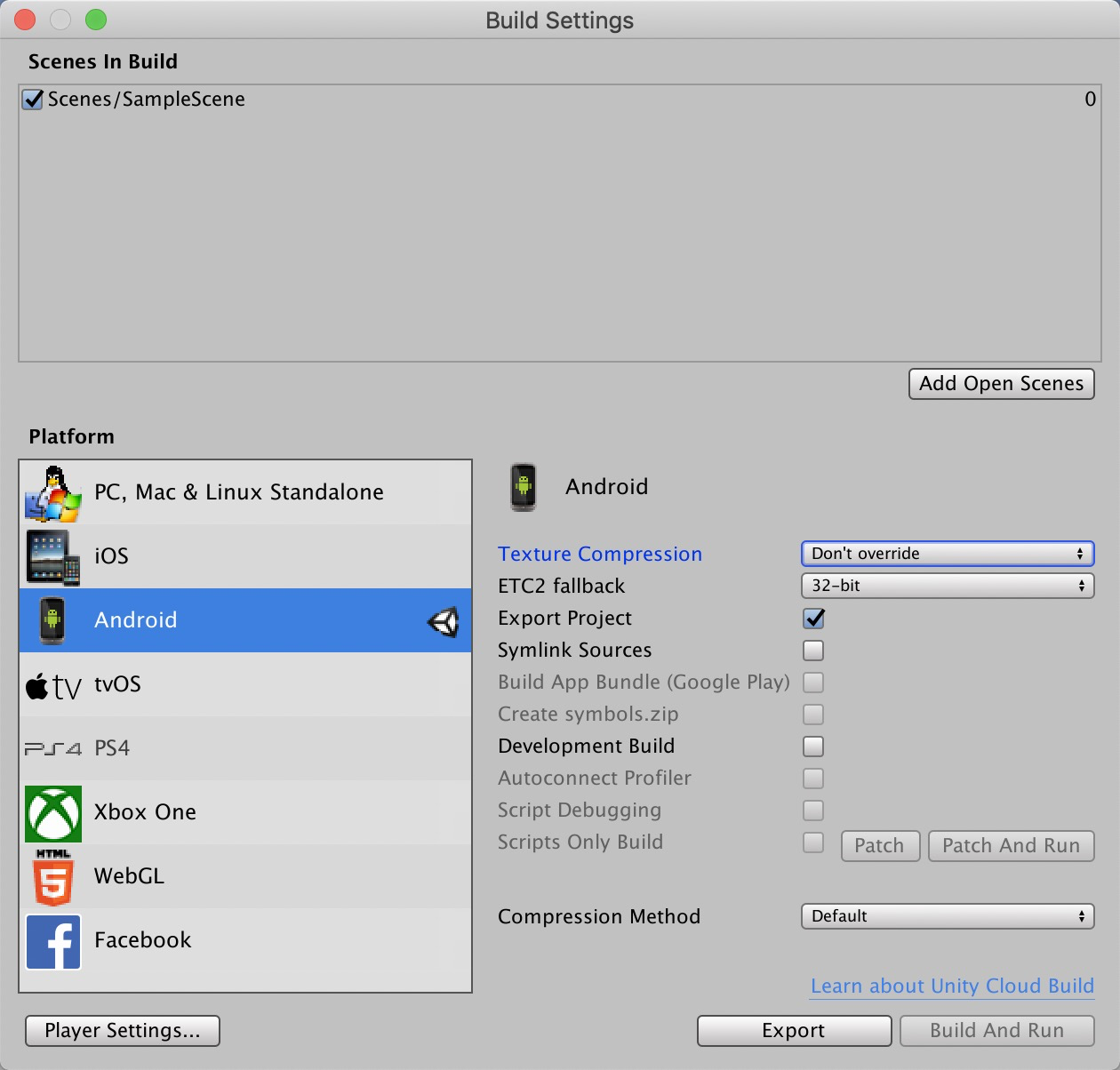Select the Xbox One platform row

[x=245, y=812]
